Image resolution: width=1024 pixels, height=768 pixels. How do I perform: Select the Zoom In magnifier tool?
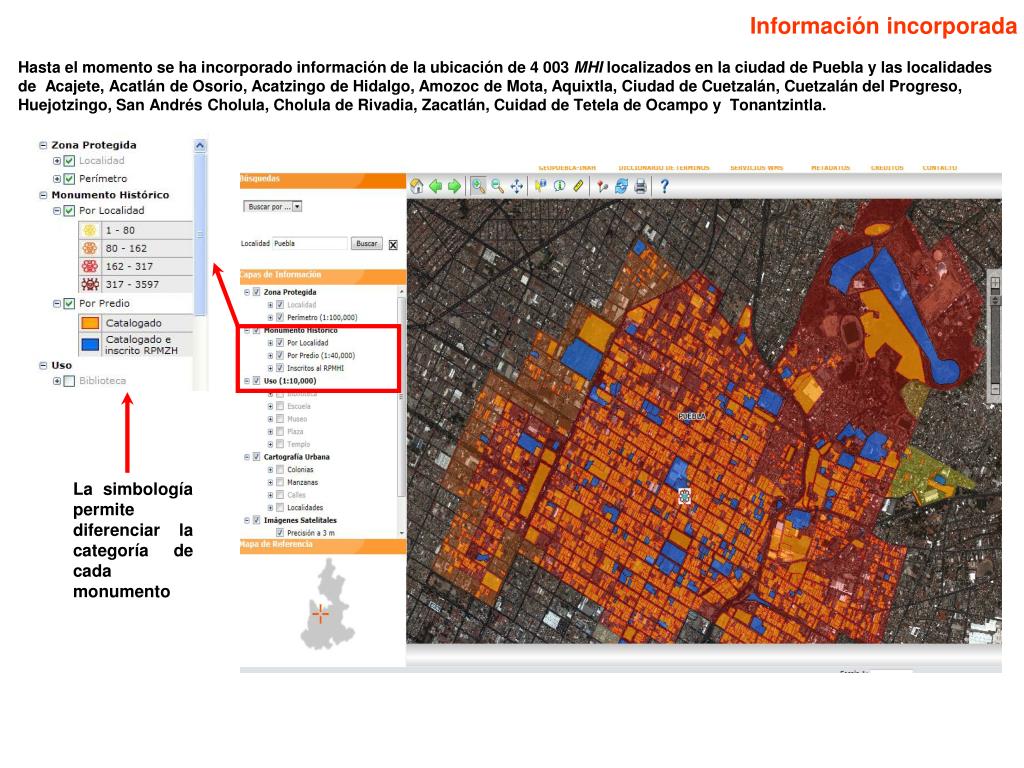(x=479, y=186)
